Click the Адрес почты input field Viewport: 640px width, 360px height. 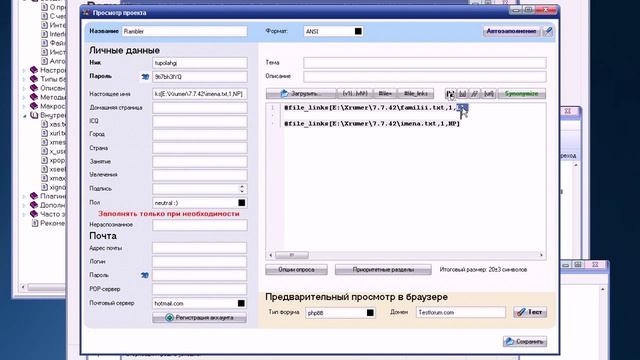click(200, 248)
